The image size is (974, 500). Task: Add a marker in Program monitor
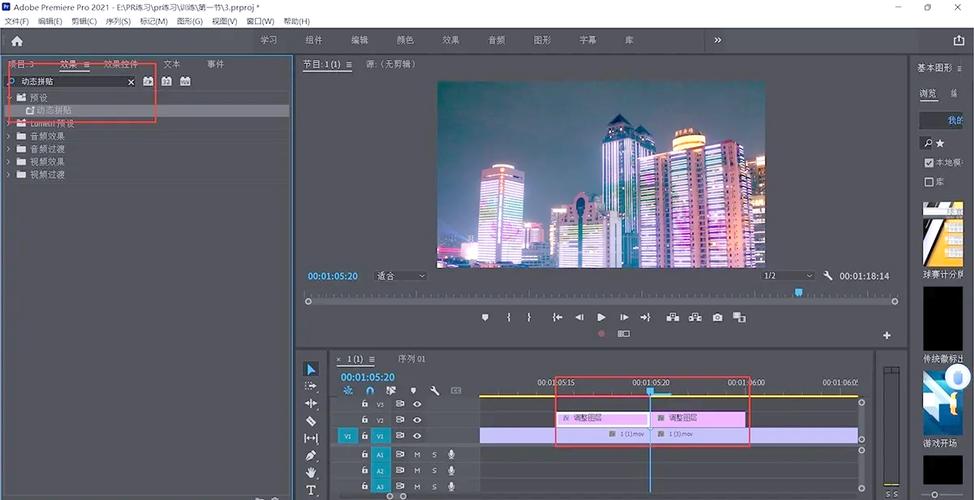(485, 317)
